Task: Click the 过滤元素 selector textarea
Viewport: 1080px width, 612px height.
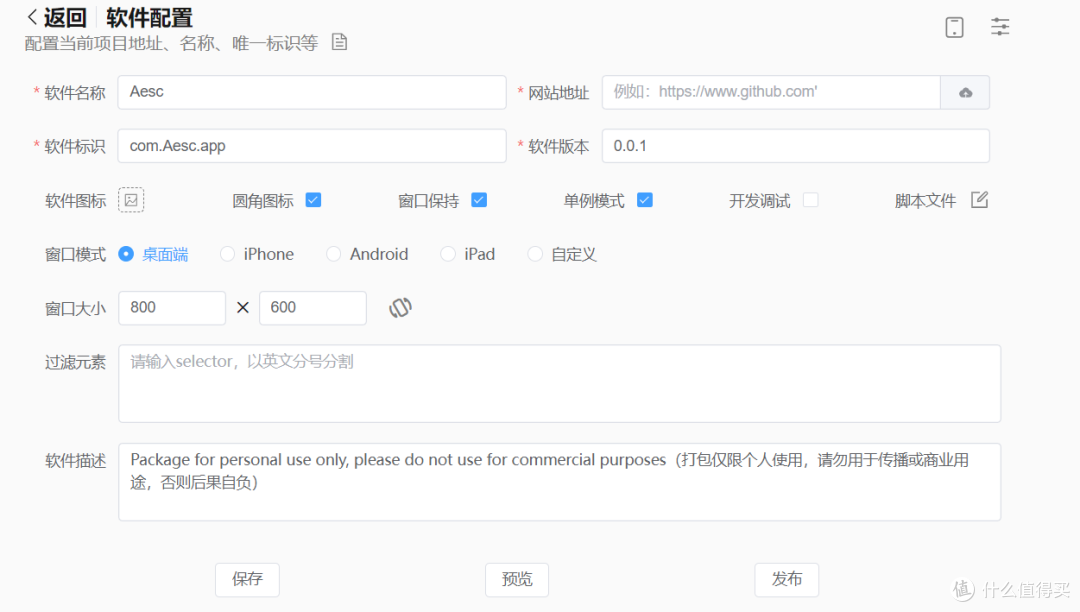Action: [x=559, y=383]
